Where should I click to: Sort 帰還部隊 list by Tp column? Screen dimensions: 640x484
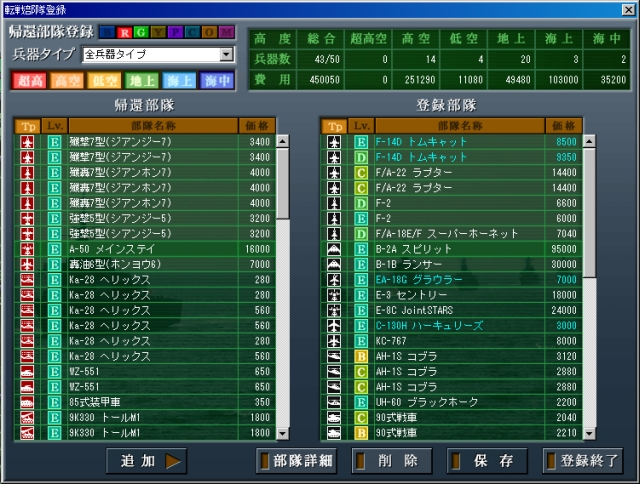[x=28, y=126]
